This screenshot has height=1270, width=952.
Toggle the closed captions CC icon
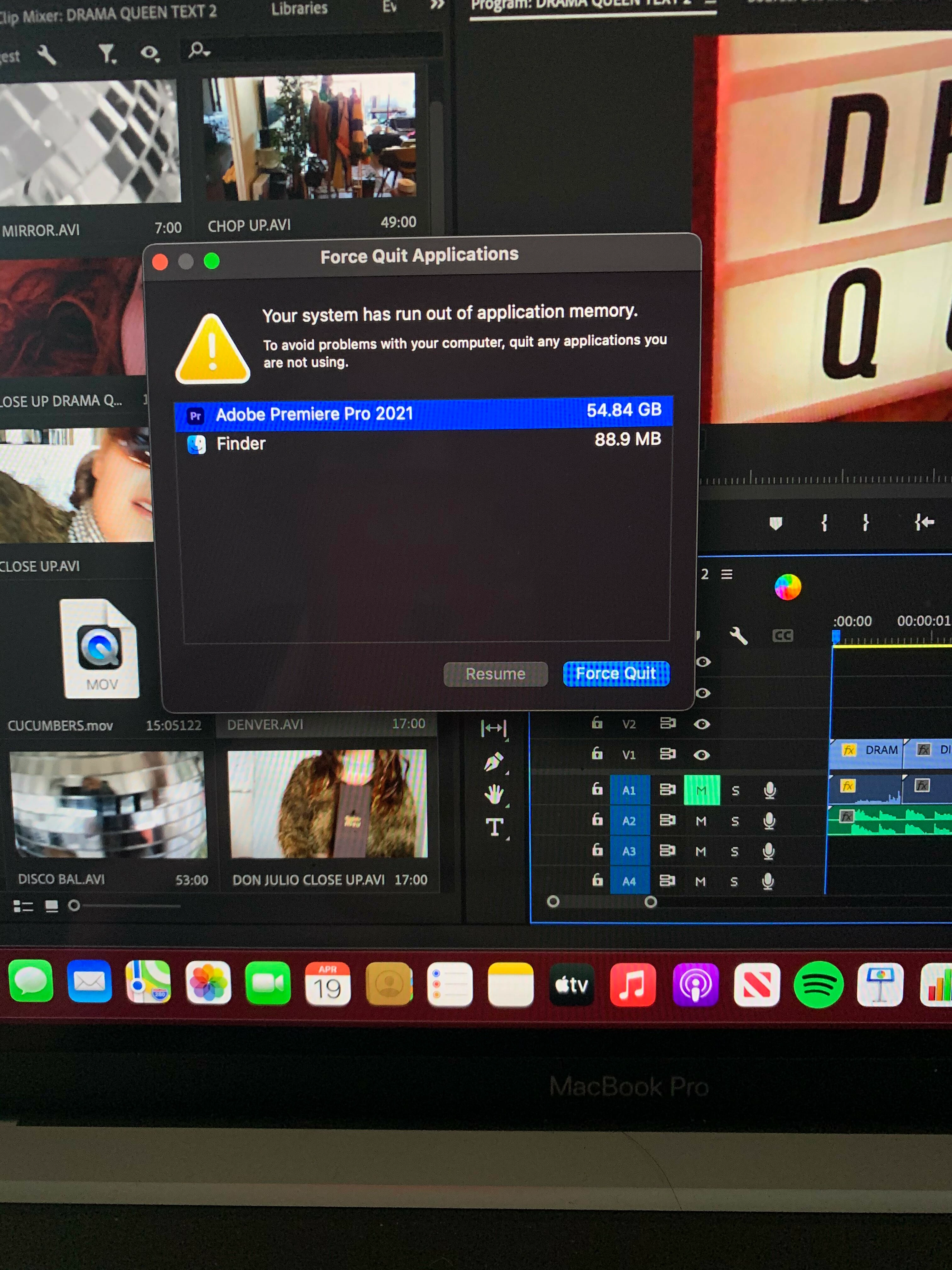[782, 636]
